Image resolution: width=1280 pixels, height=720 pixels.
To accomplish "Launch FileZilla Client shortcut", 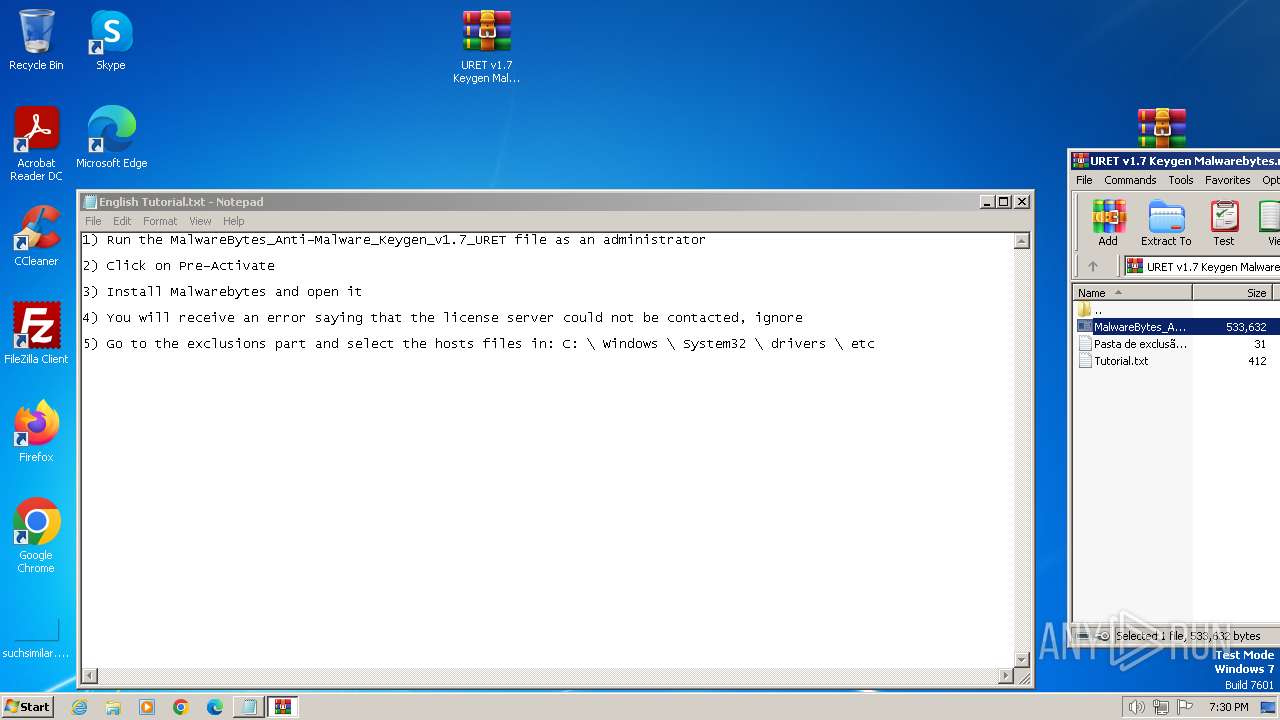I will coord(36,334).
